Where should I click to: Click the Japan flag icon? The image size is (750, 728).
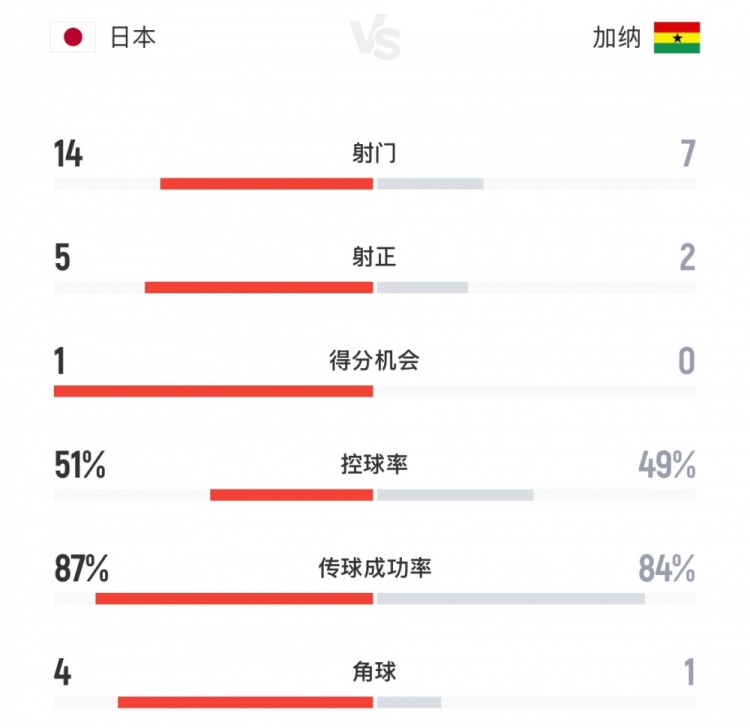click(72, 38)
